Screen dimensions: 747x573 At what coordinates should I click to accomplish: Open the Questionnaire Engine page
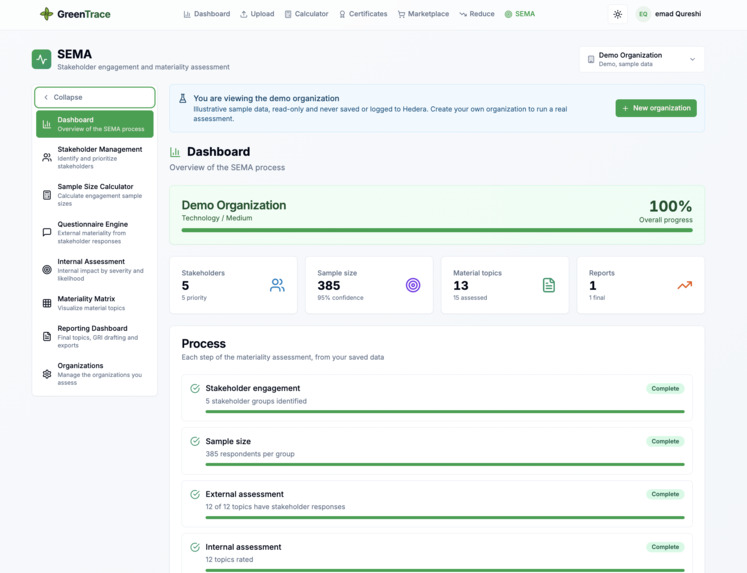(95, 232)
